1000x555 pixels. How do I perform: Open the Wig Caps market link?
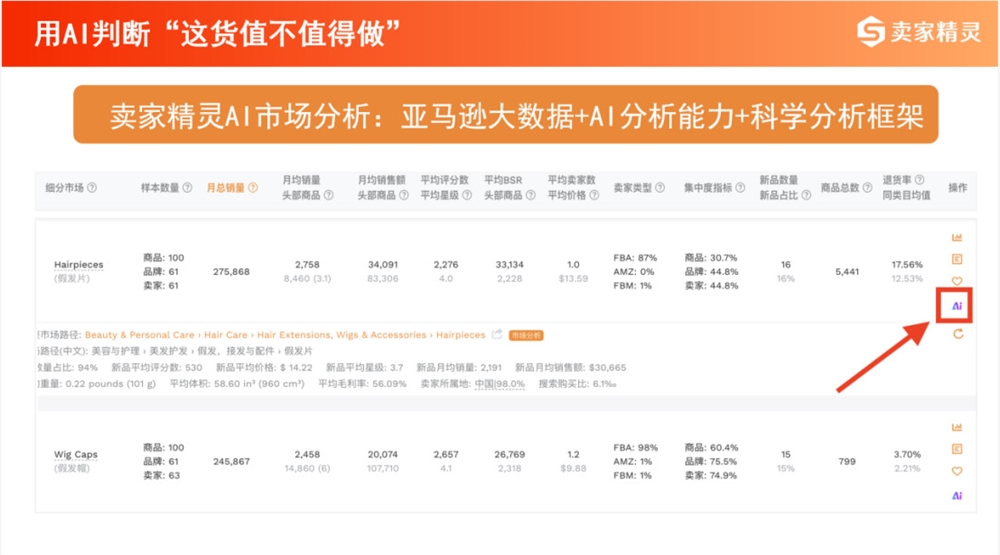76,455
